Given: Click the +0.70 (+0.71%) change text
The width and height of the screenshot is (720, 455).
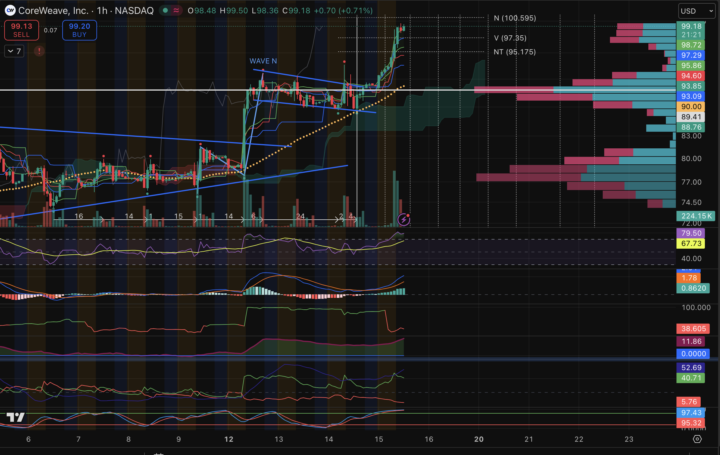Looking at the screenshot, I should pos(343,10).
